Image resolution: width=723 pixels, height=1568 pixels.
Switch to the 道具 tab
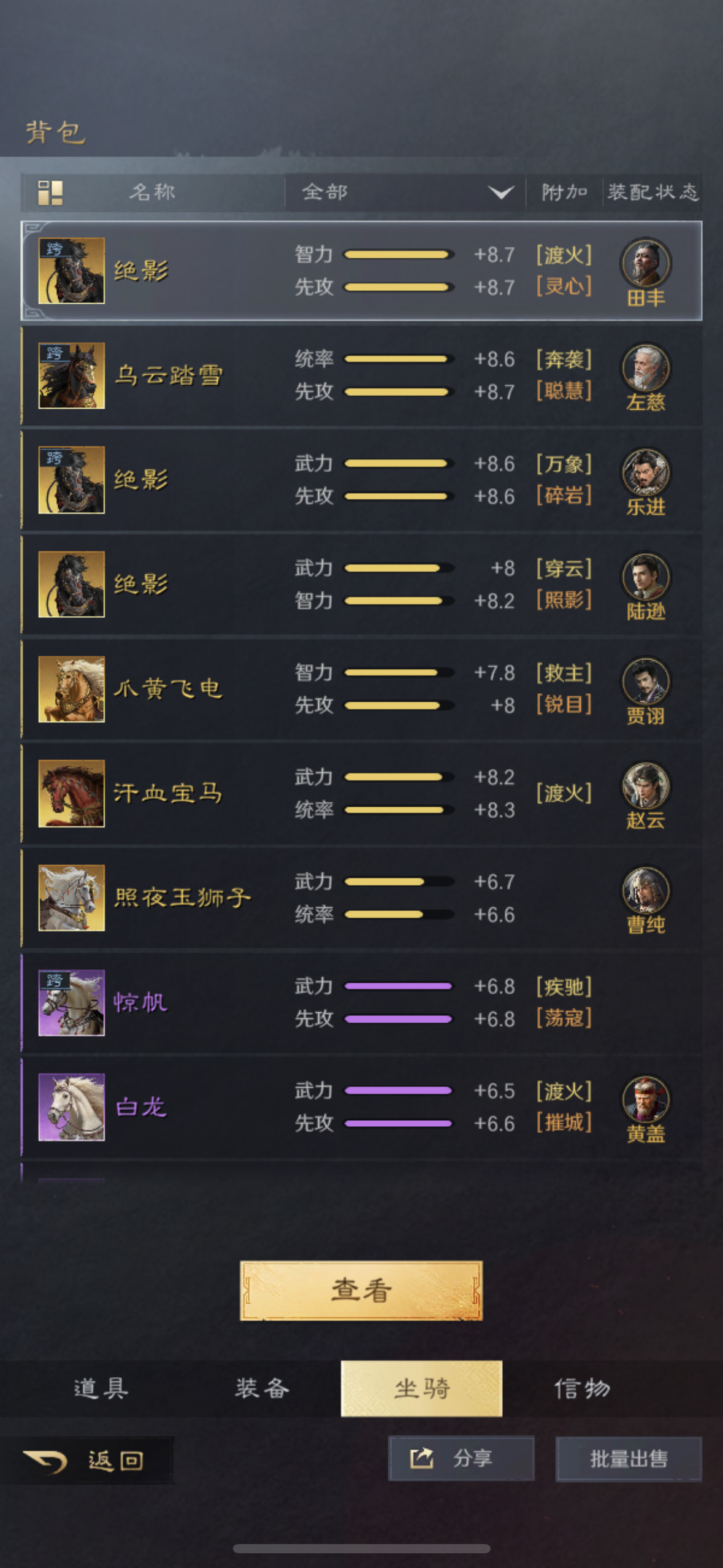tap(101, 1388)
